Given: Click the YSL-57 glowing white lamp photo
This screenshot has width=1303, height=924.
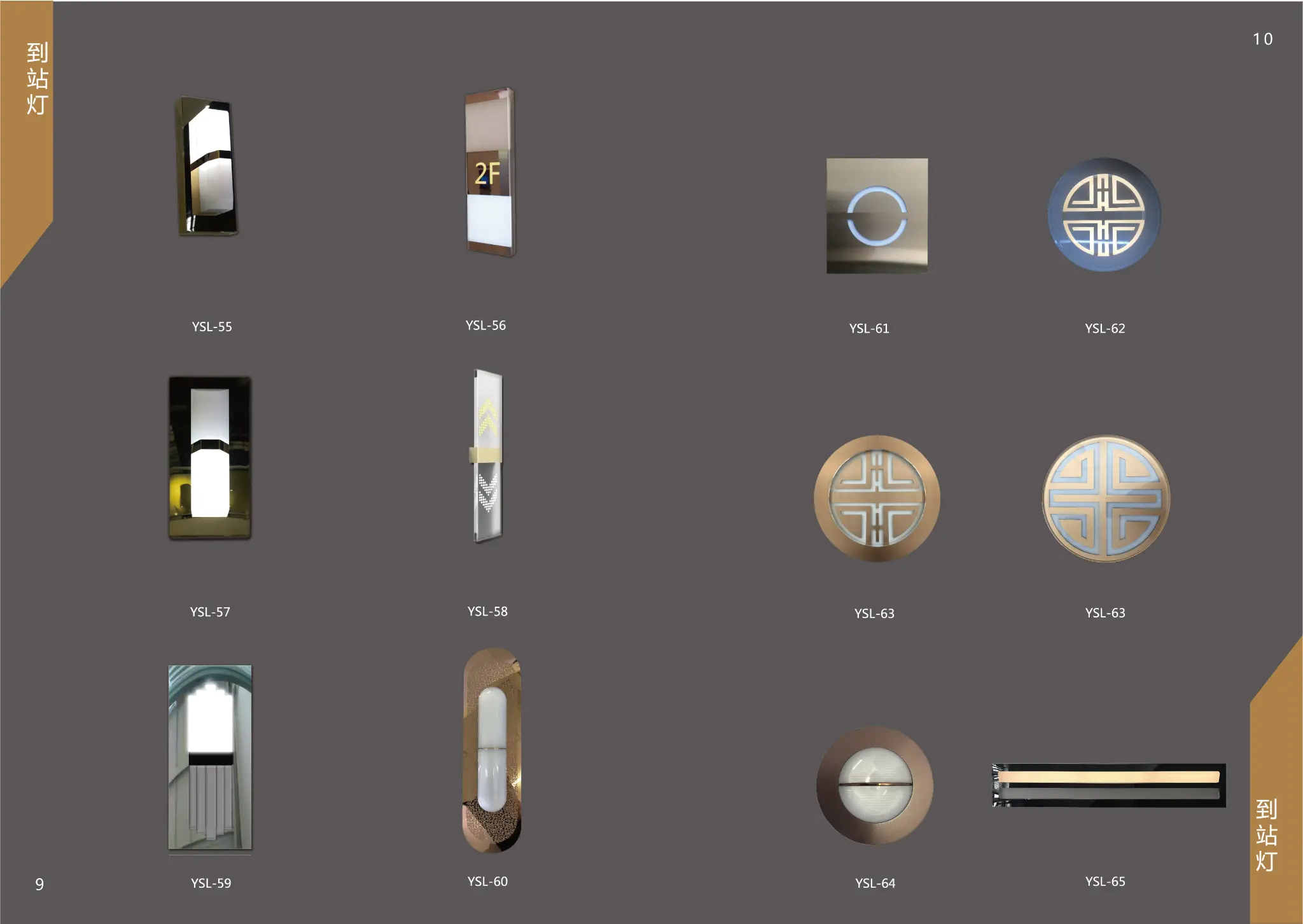Looking at the screenshot, I should pyautogui.click(x=210, y=457).
